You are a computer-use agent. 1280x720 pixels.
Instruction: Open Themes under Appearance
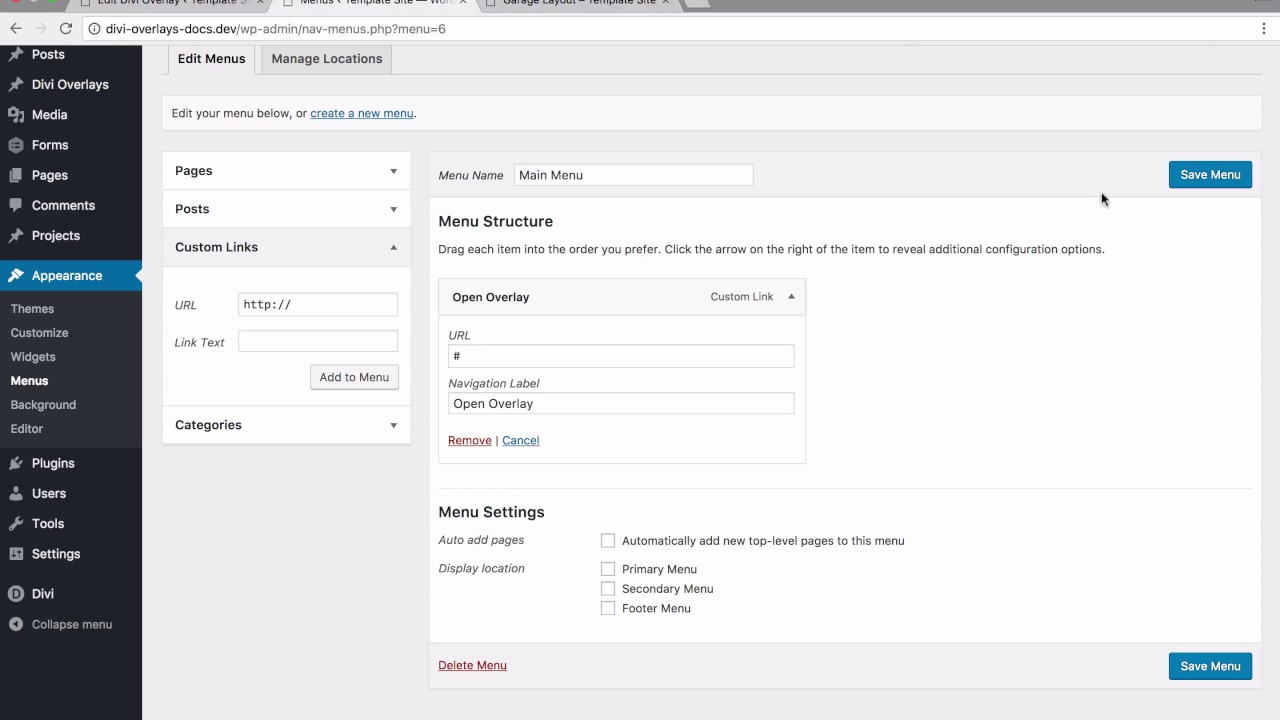pos(32,309)
